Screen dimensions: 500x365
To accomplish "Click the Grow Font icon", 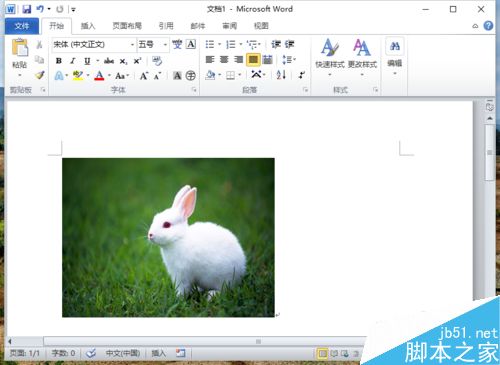I will click(x=143, y=76).
